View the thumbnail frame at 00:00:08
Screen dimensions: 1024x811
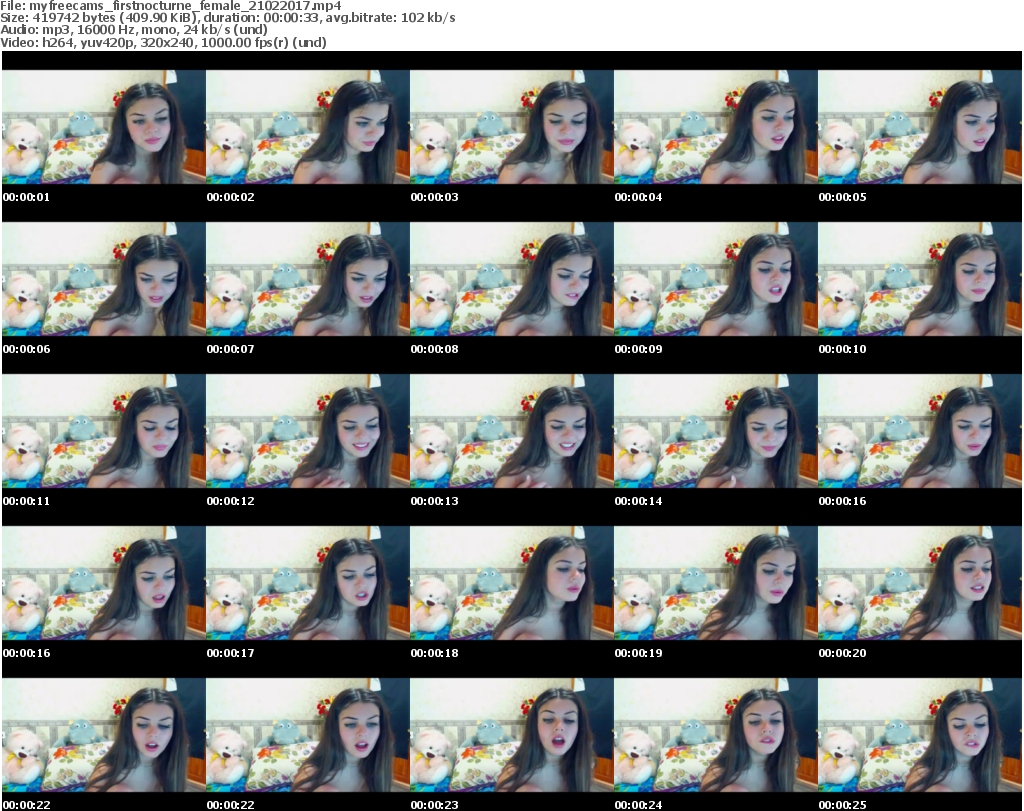511,279
